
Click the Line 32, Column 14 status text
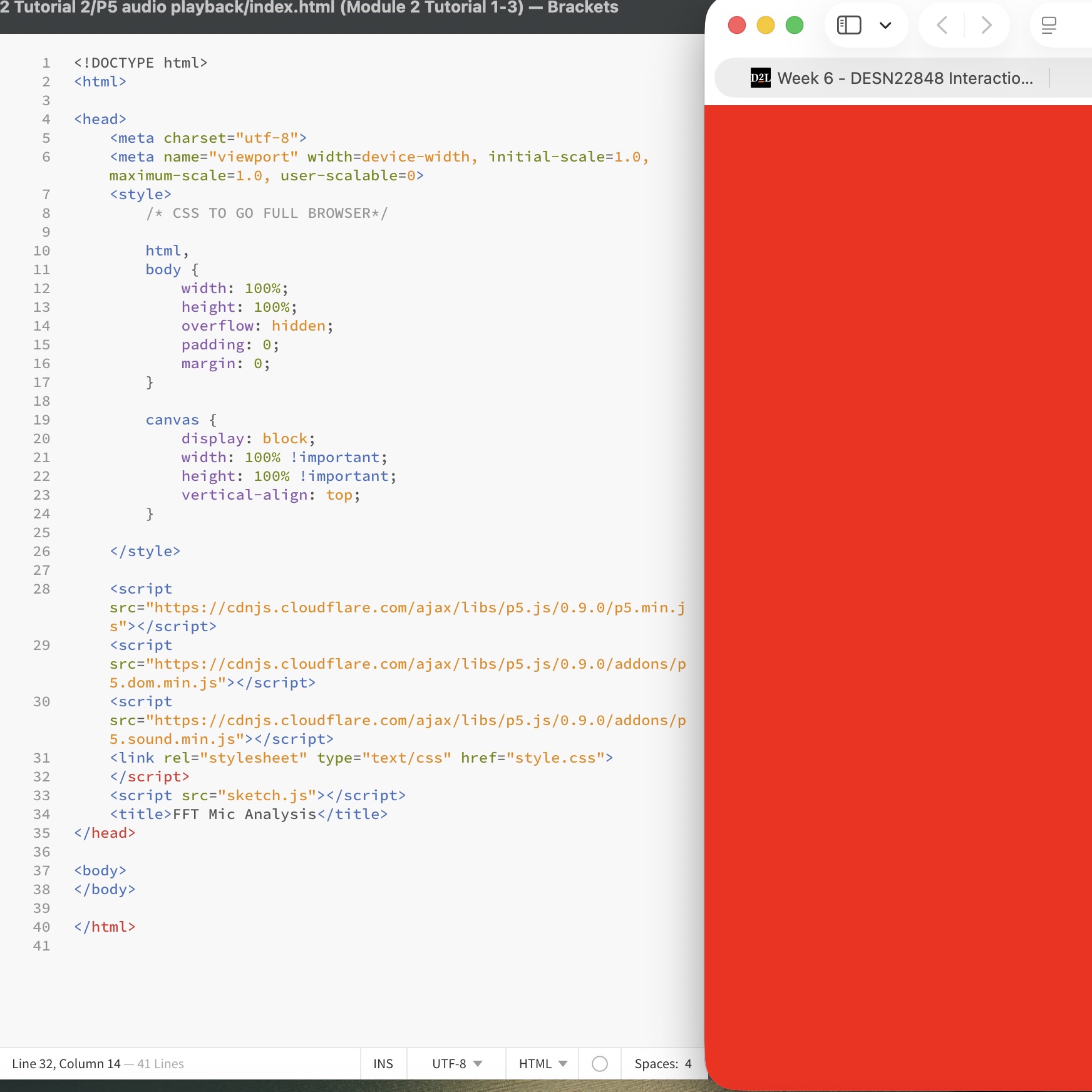[65, 1064]
